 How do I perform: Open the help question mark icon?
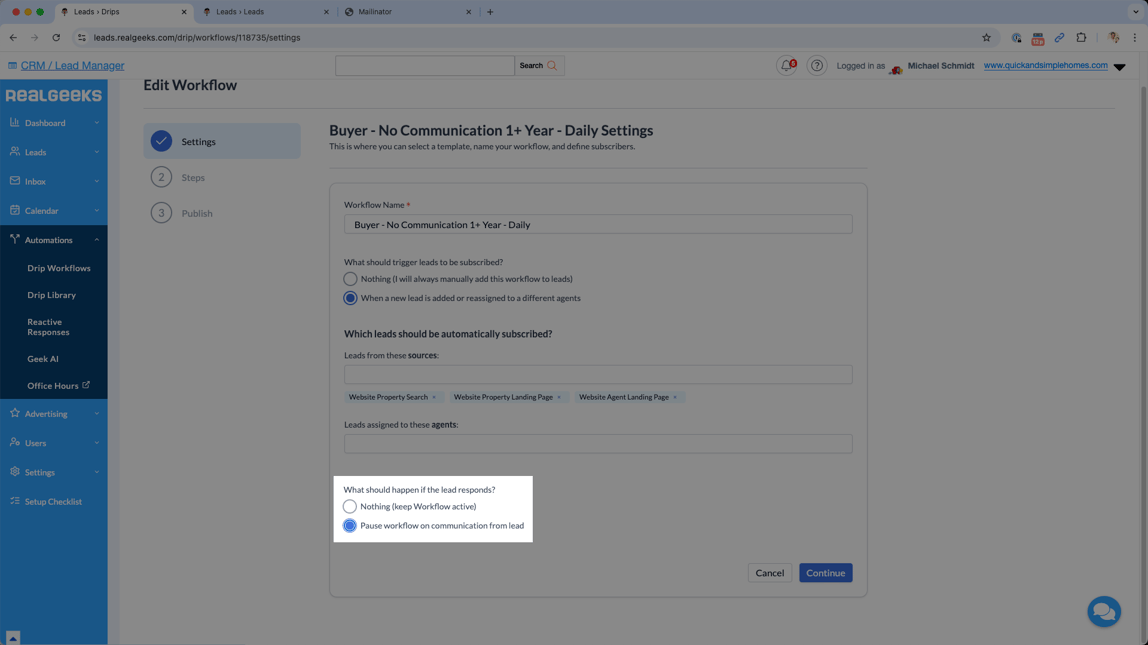coord(817,65)
